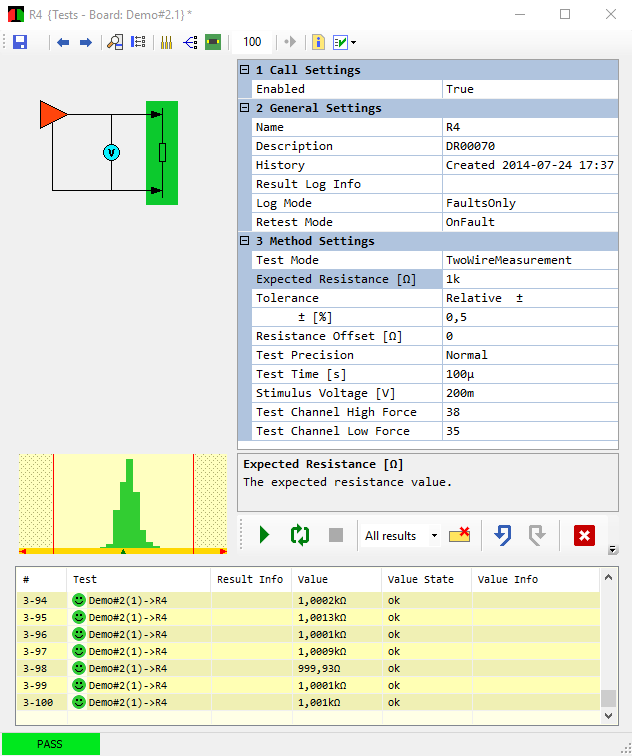This screenshot has height=756, width=632.
Task: Select Test Mode TwoWireMeasurement value
Action: pos(530,260)
